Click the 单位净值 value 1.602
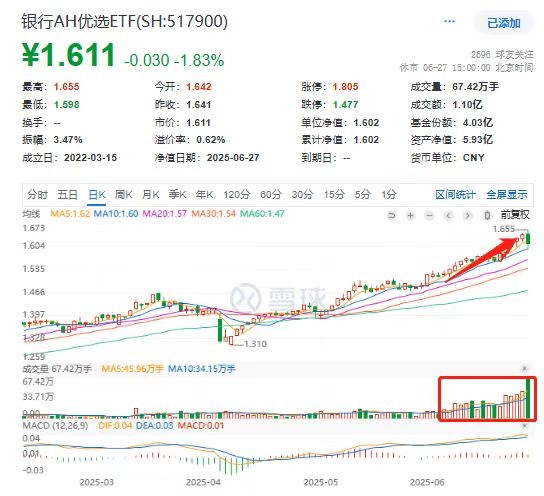544x496 pixels. coord(366,122)
